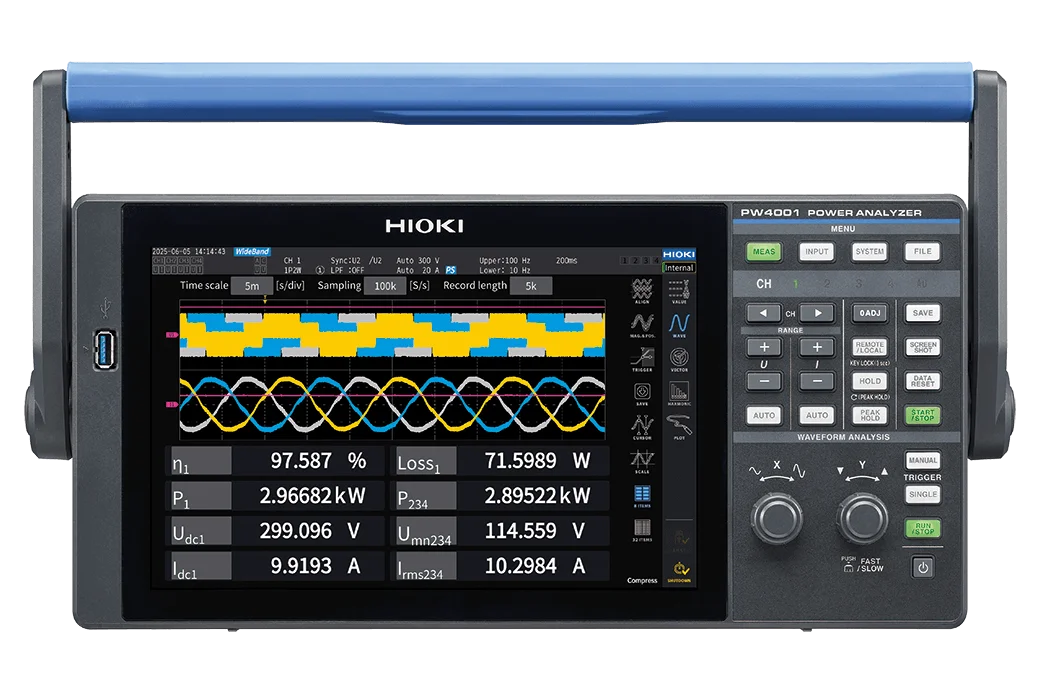Image resolution: width=1040 pixels, height=694 pixels.
Task: Show the VALUE list view icon
Action: (679, 291)
